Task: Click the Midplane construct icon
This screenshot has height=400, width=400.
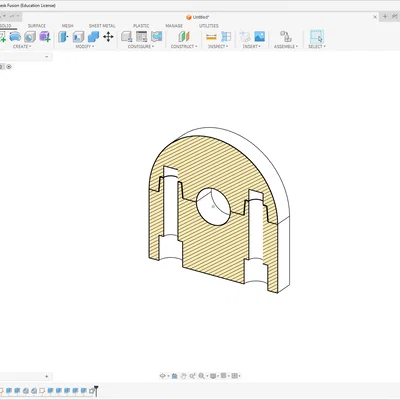Action: click(x=184, y=37)
